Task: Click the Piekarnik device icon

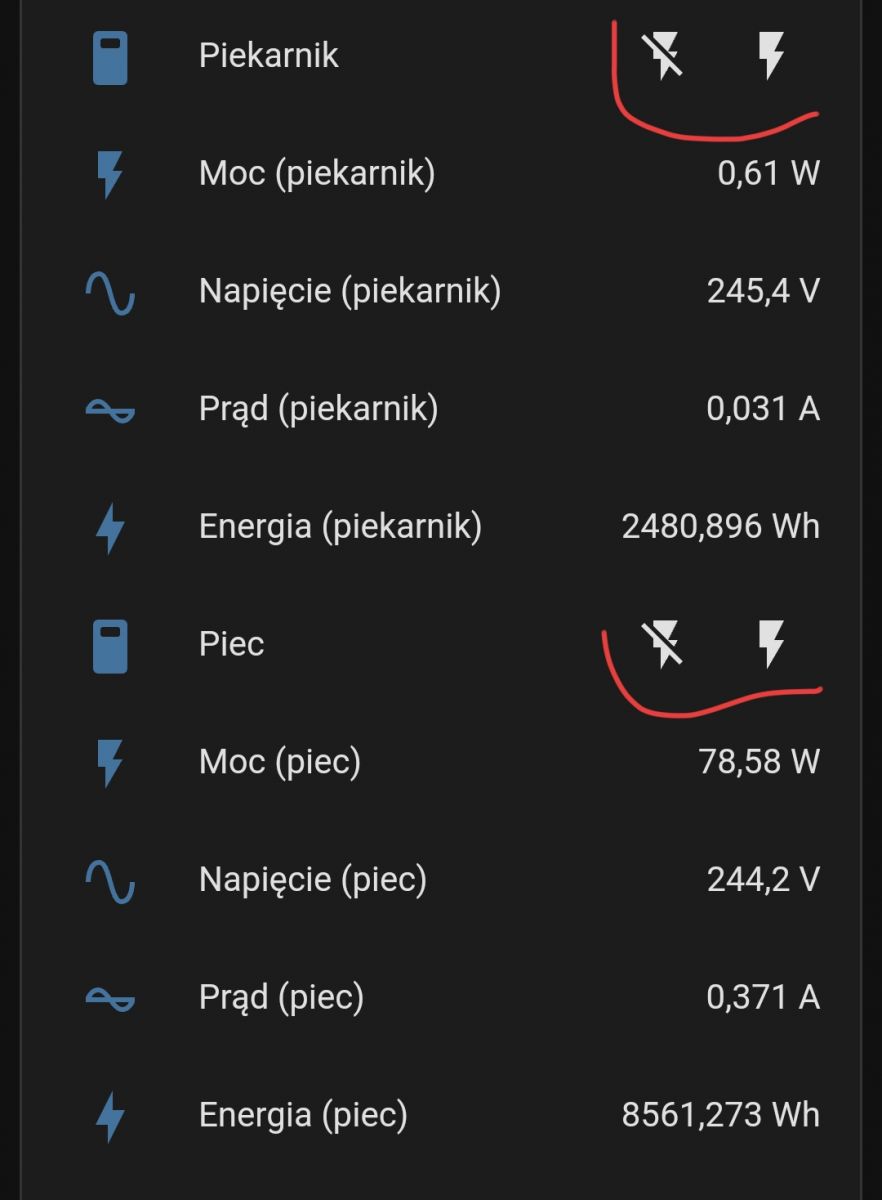Action: (x=110, y=57)
